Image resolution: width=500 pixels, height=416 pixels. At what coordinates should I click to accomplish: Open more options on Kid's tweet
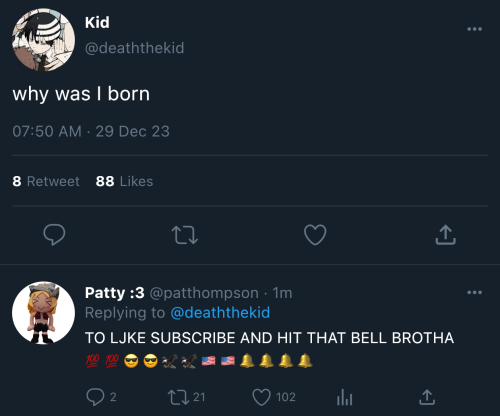(474, 29)
